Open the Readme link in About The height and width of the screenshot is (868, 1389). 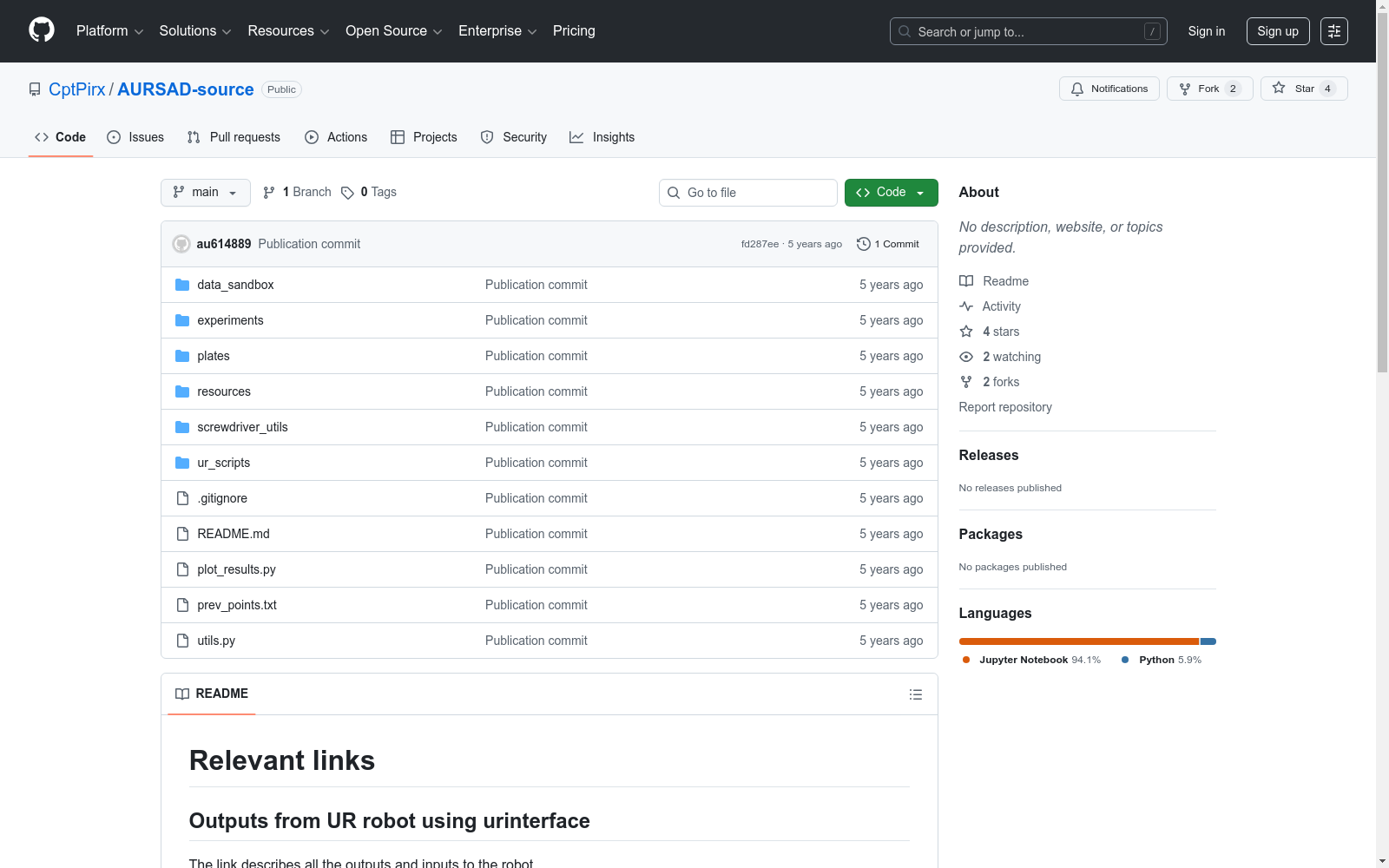(994, 281)
